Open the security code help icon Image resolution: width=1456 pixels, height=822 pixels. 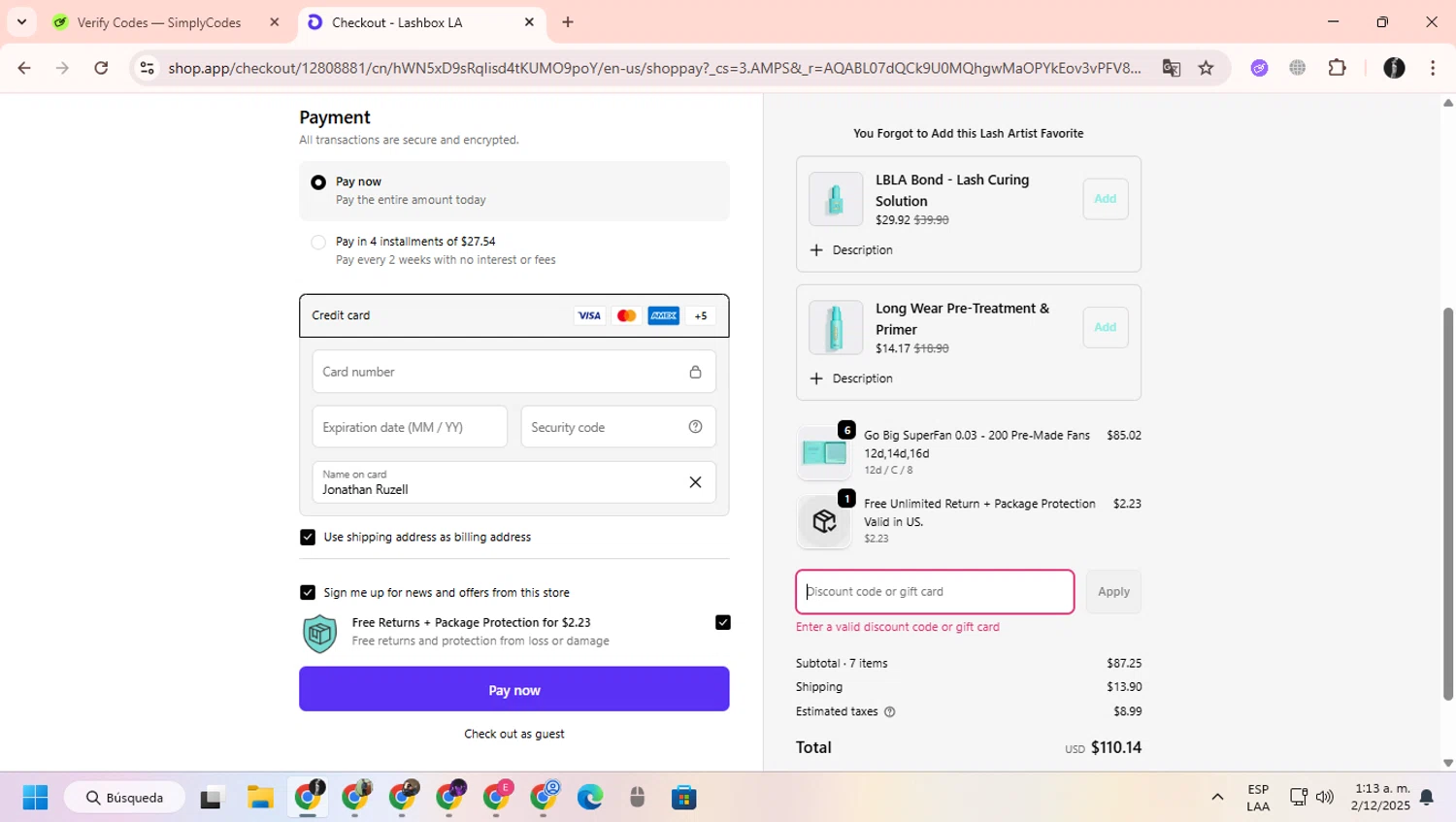pyautogui.click(x=695, y=427)
